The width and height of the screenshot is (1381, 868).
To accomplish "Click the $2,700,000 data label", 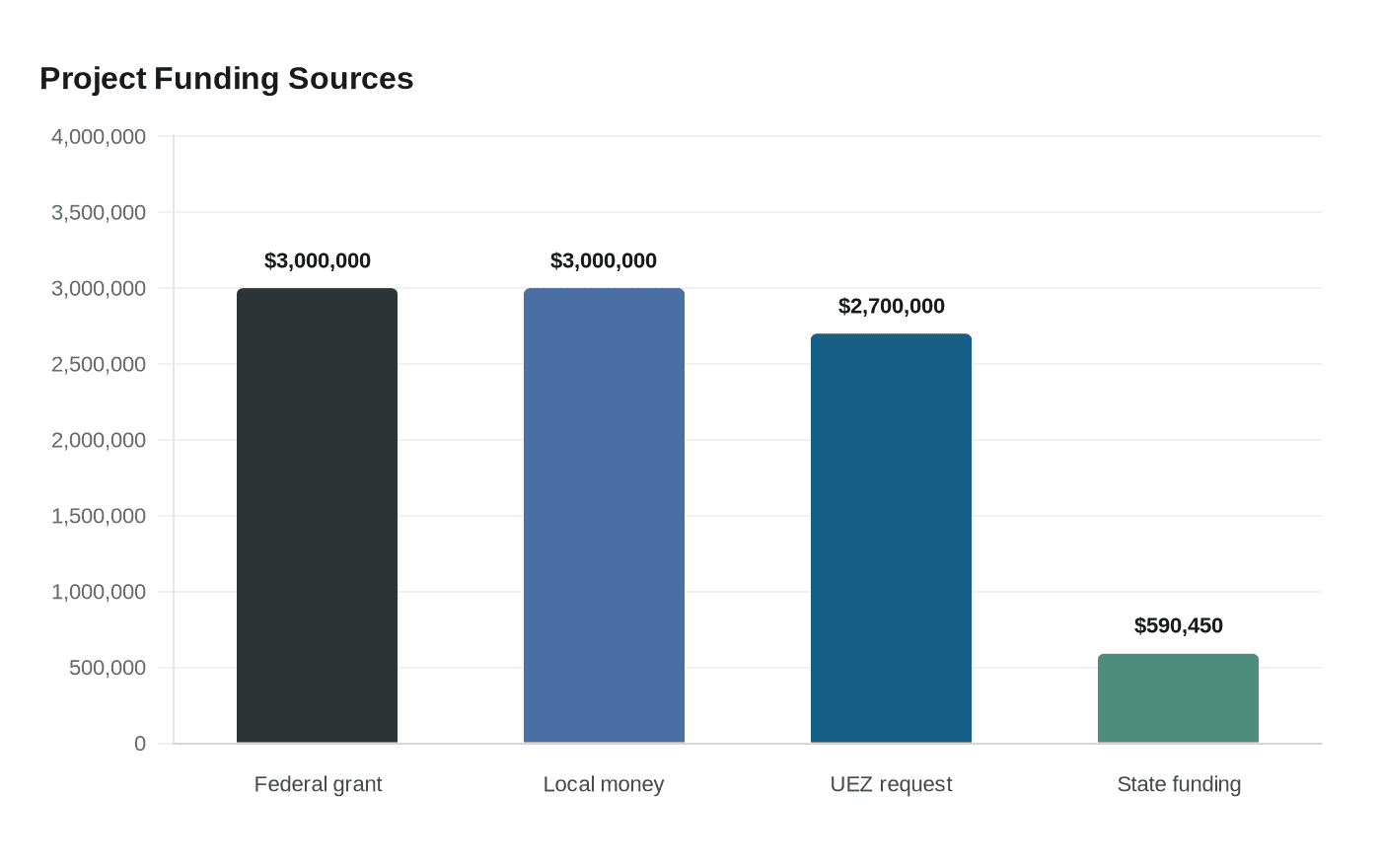I will [892, 306].
